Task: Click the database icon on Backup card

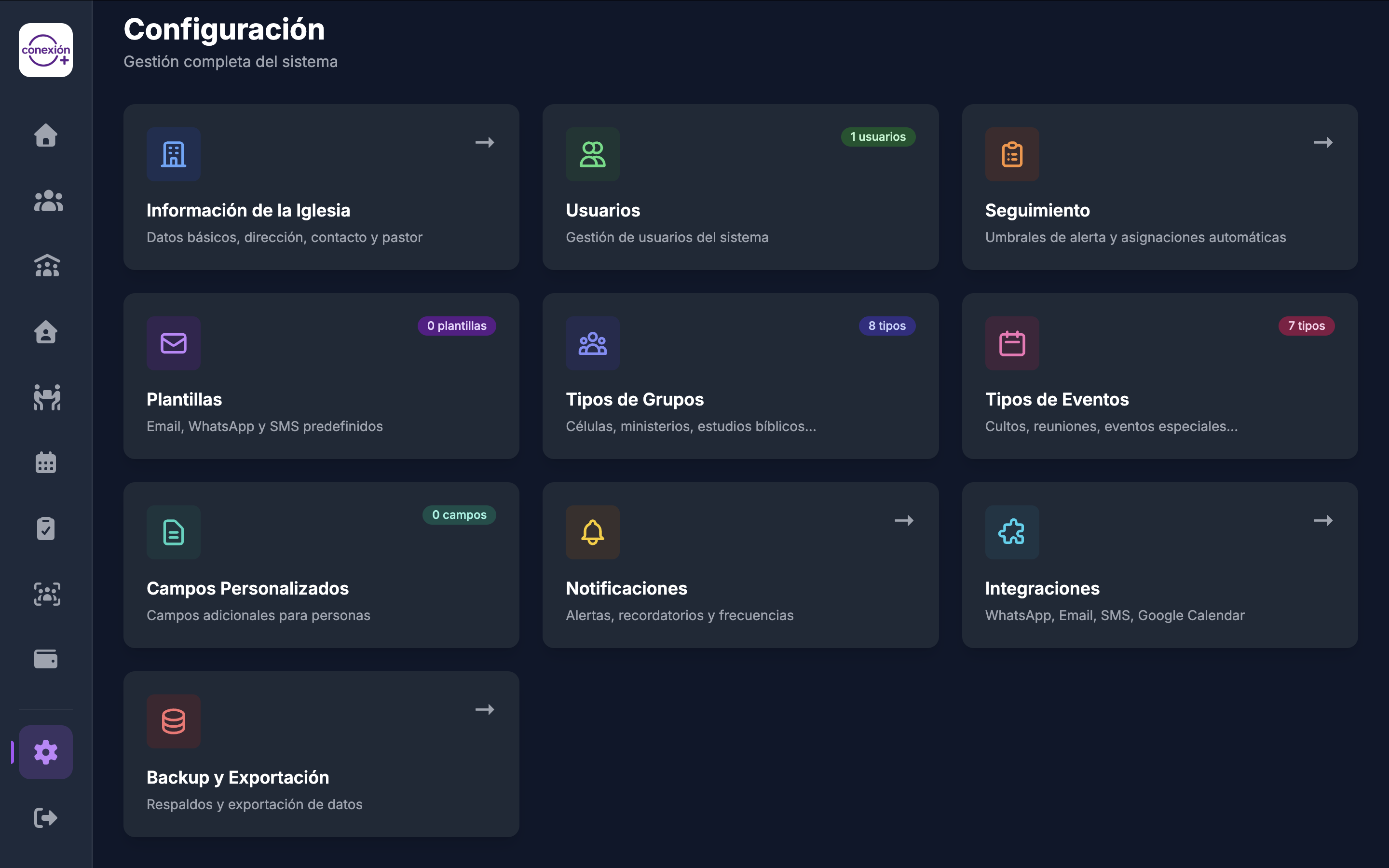Action: tap(173, 721)
